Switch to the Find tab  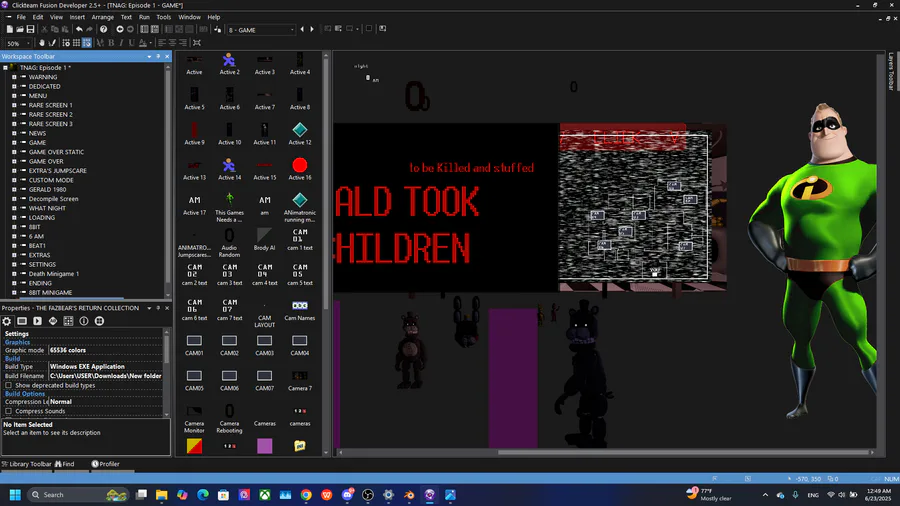point(65,464)
